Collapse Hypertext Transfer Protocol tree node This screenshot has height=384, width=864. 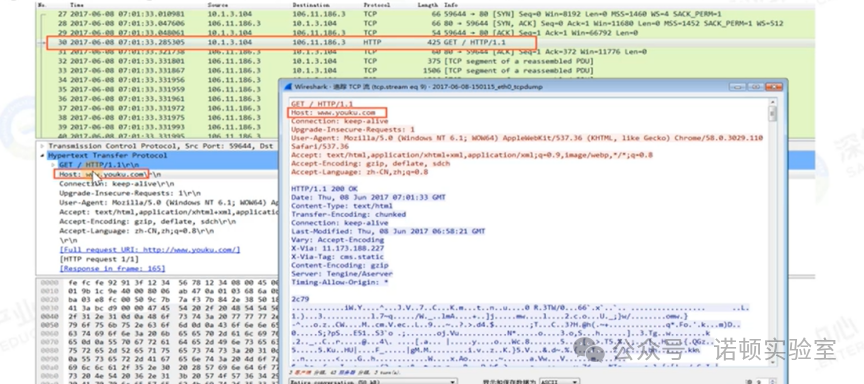click(x=42, y=156)
